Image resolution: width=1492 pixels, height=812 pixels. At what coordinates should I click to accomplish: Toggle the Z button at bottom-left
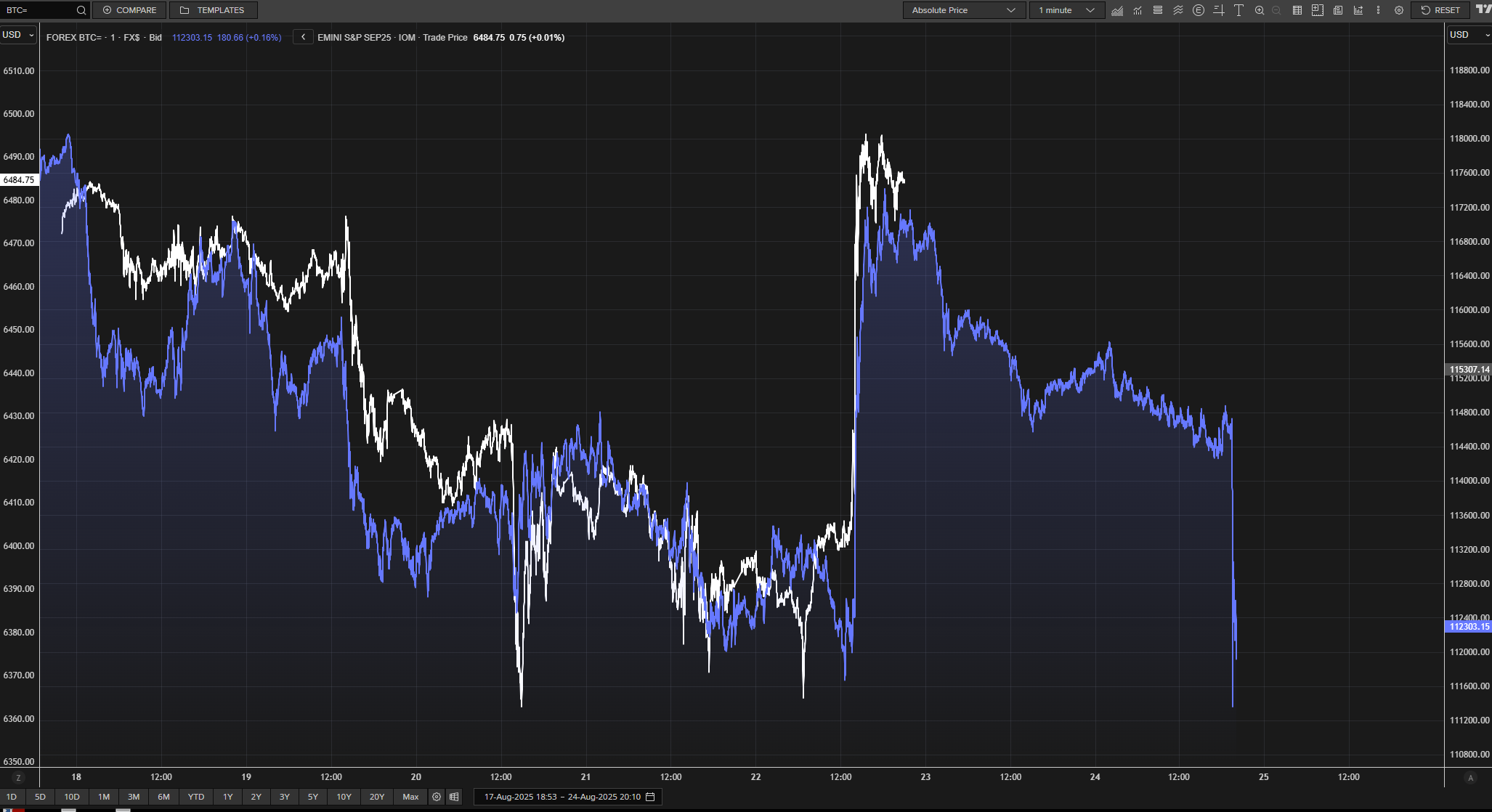[x=18, y=778]
